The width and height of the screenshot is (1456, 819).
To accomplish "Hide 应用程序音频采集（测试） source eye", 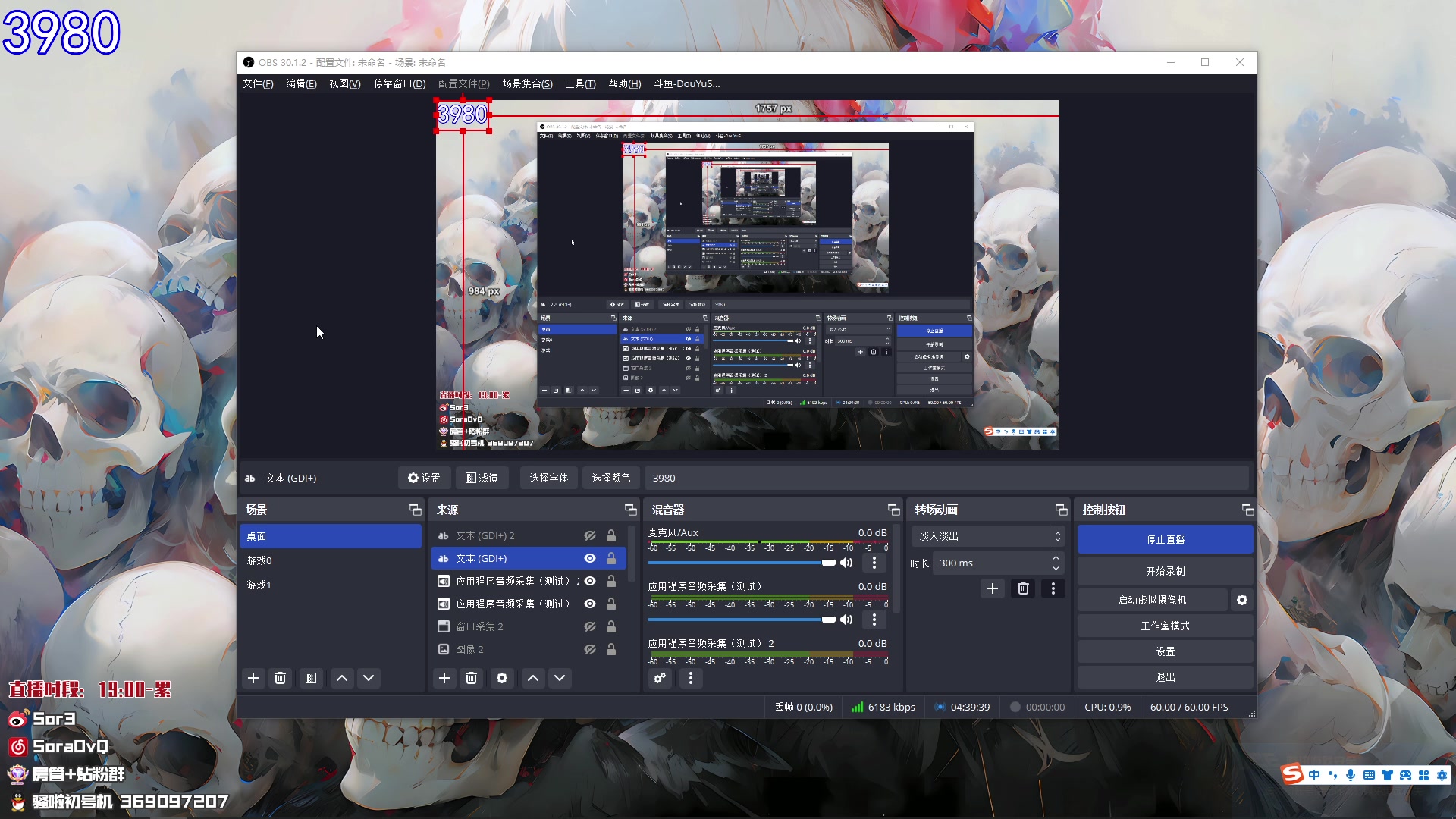I will [589, 604].
